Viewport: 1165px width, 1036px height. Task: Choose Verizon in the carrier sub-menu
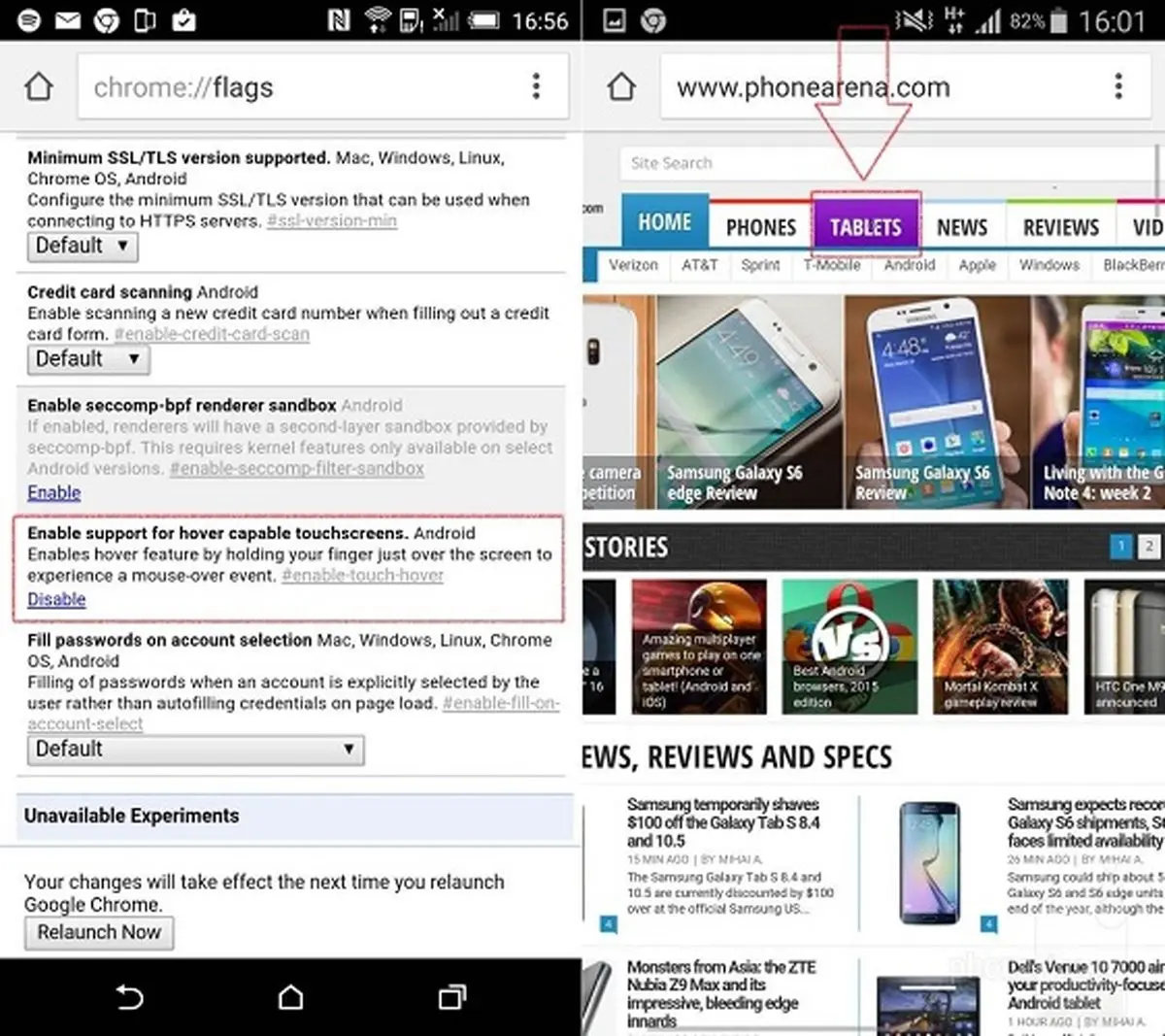coord(633,265)
